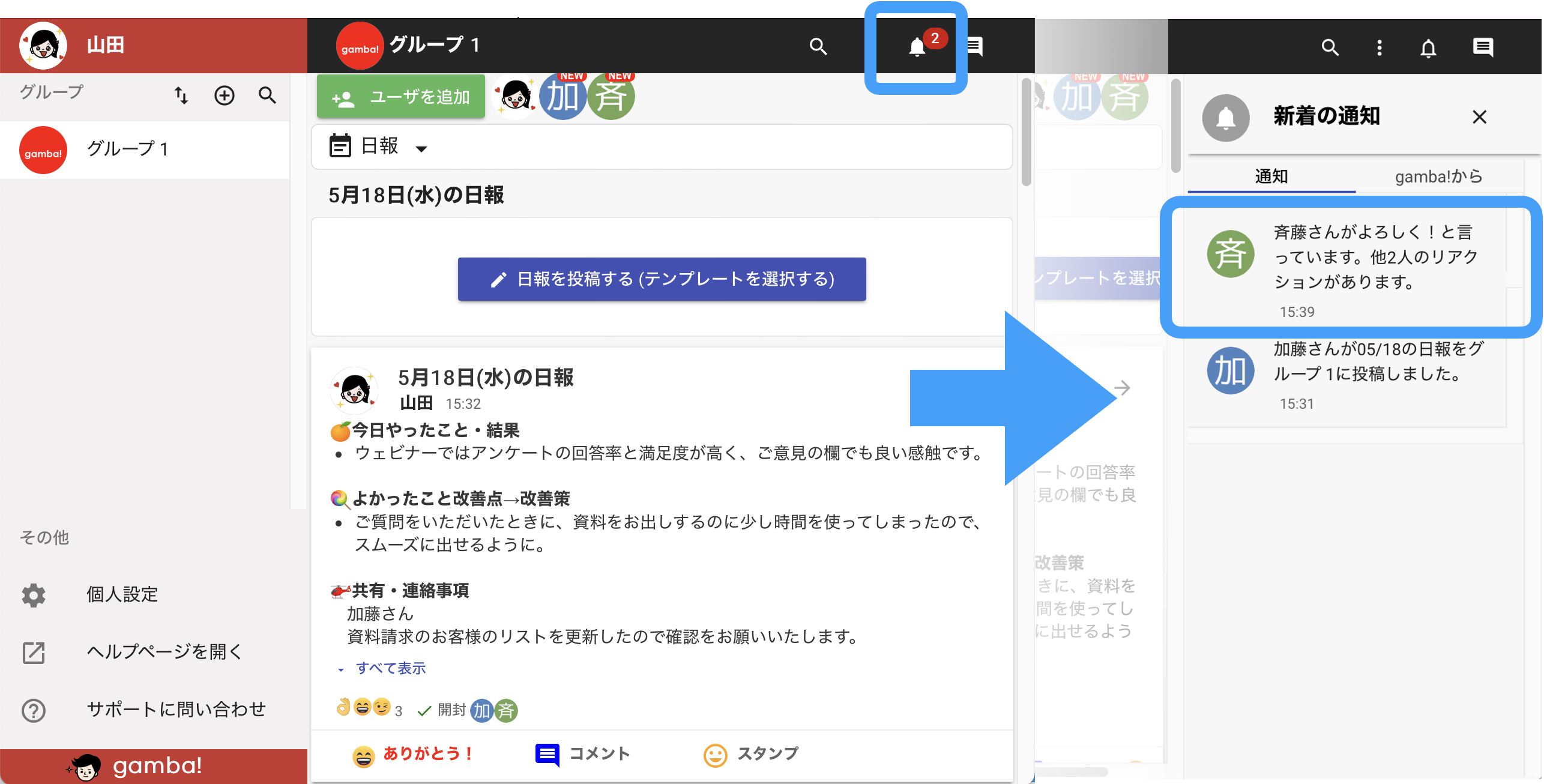
Task: Sort groups with the up-down arrows icon
Action: pyautogui.click(x=181, y=95)
